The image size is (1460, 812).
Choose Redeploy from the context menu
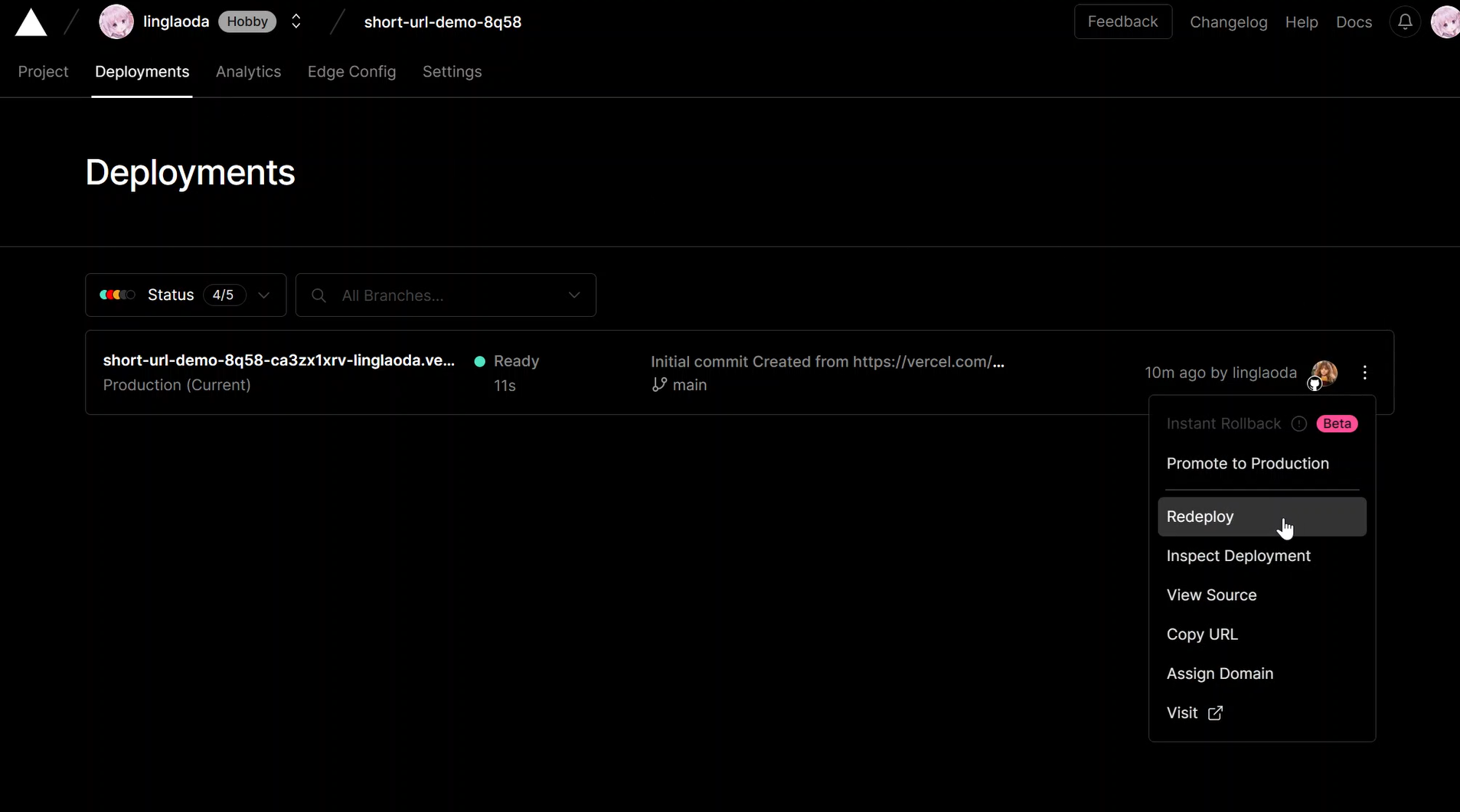coord(1262,517)
